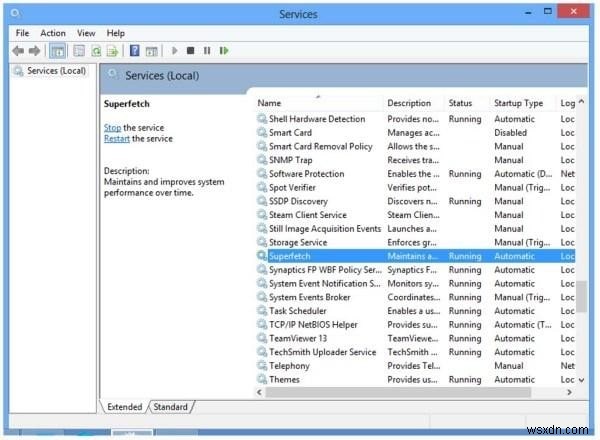Select Services (Local) in console tree
The height and width of the screenshot is (440, 600).
pyautogui.click(x=56, y=71)
